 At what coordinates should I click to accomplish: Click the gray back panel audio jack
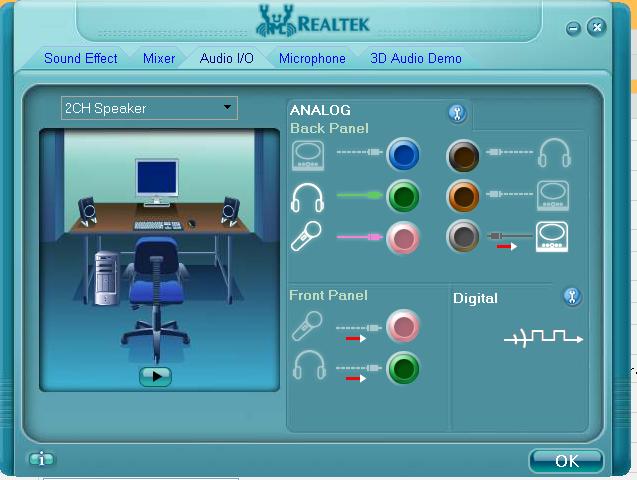click(x=462, y=237)
